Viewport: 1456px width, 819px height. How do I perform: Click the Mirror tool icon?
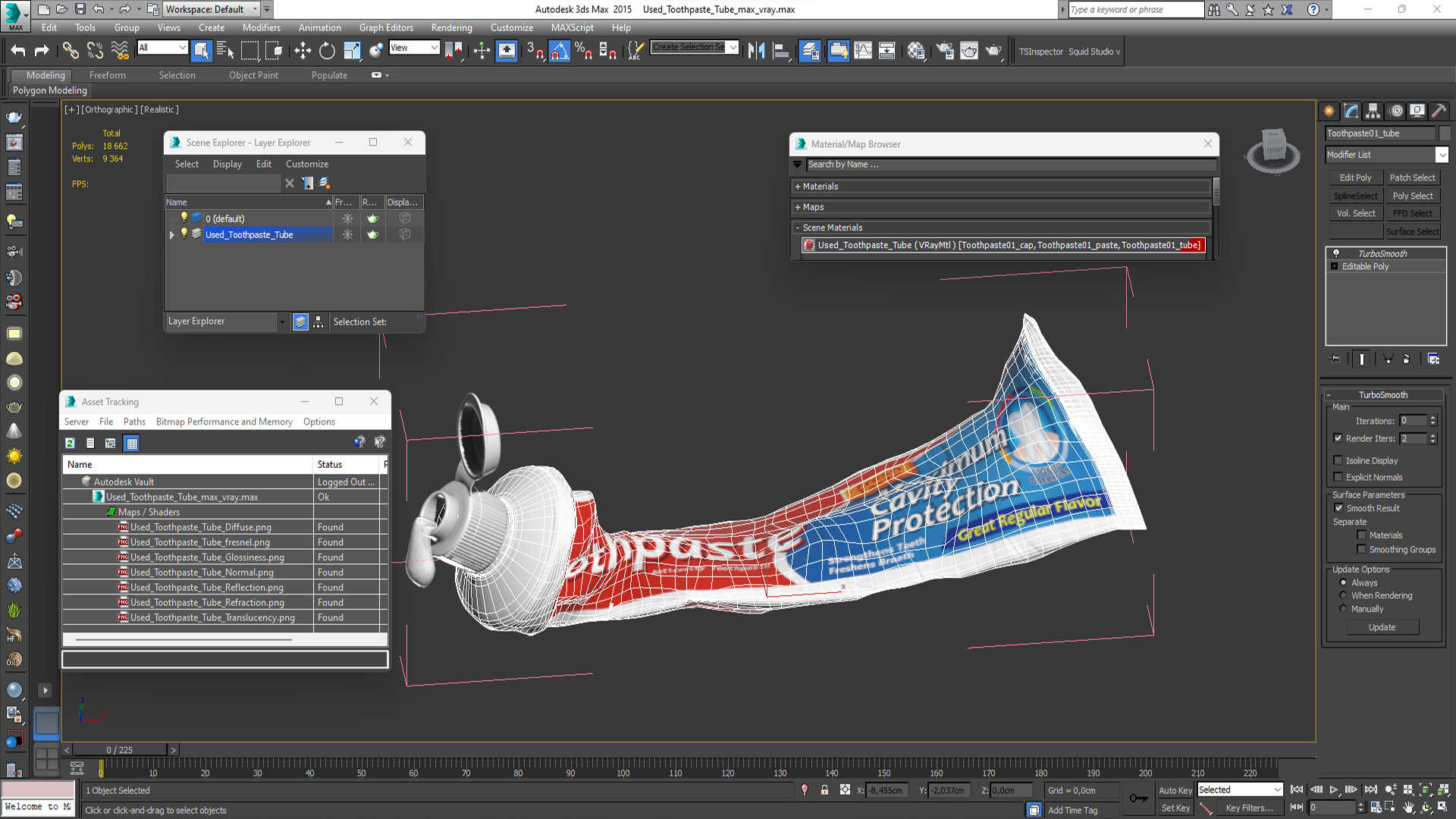pyautogui.click(x=756, y=51)
